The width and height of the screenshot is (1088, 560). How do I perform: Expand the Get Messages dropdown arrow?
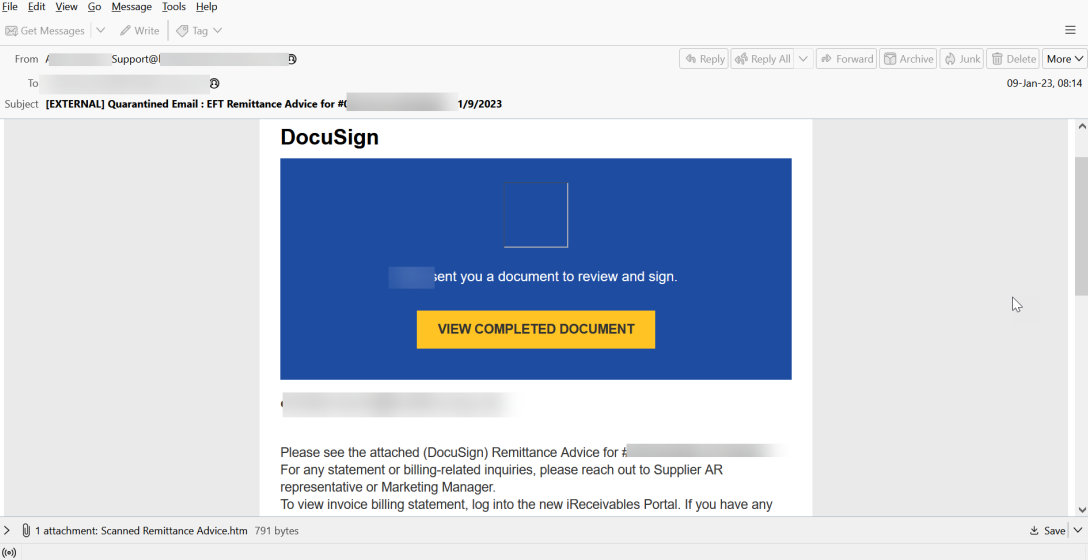point(101,31)
